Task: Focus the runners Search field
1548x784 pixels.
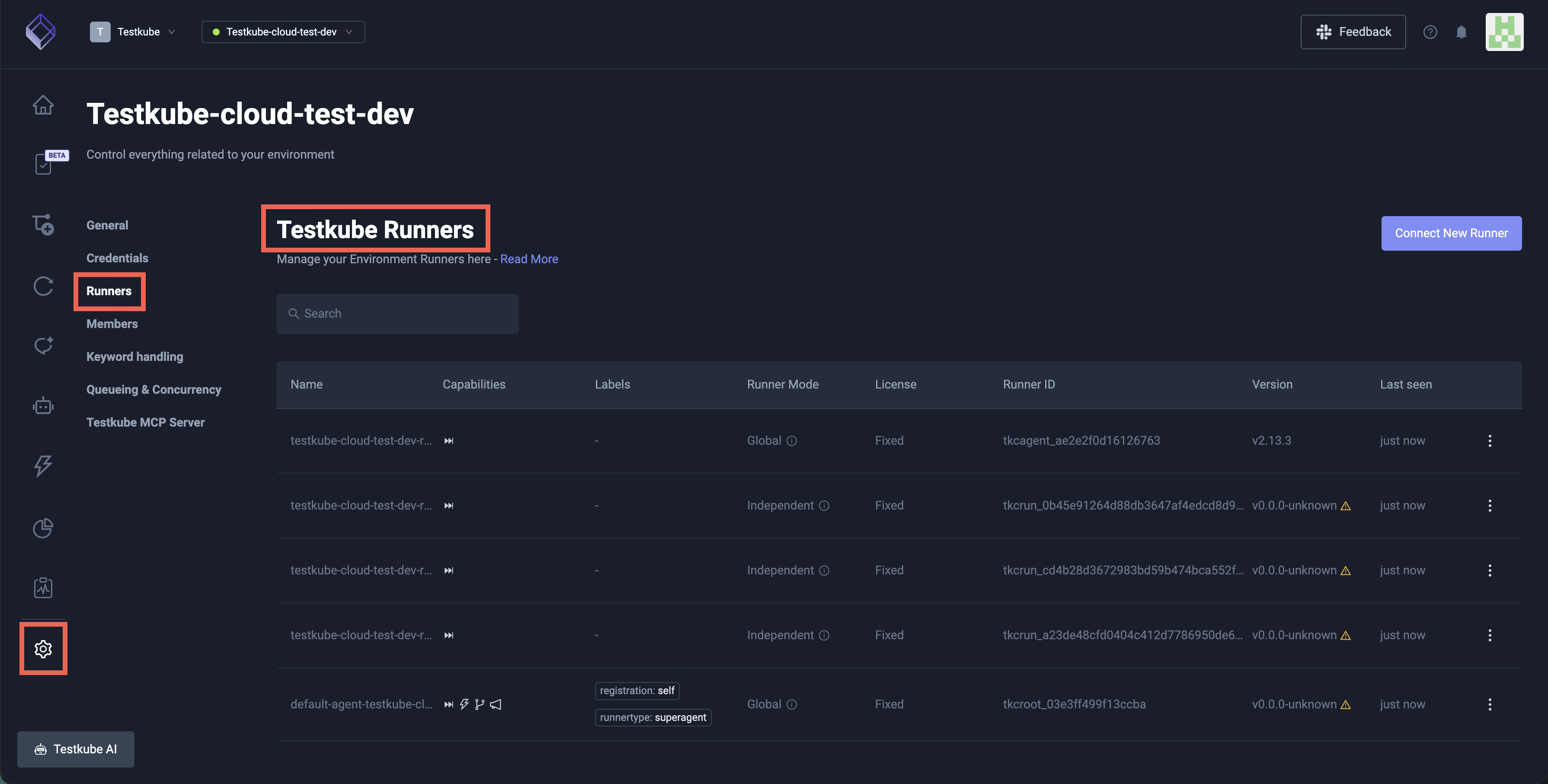Action: tap(397, 314)
